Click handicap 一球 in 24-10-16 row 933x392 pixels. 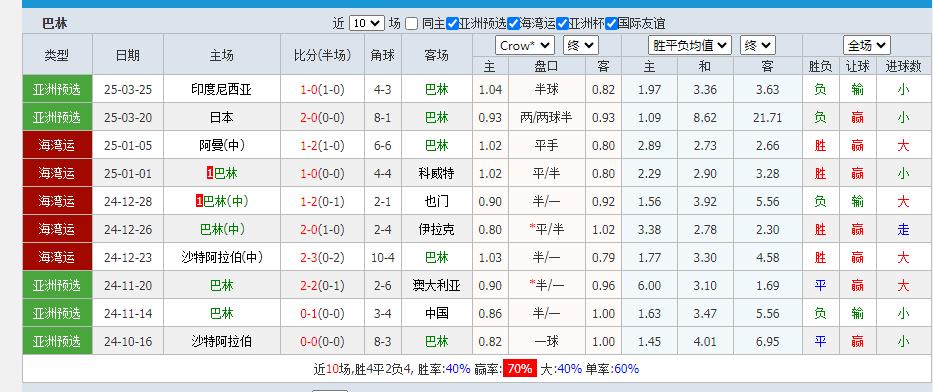pos(546,341)
